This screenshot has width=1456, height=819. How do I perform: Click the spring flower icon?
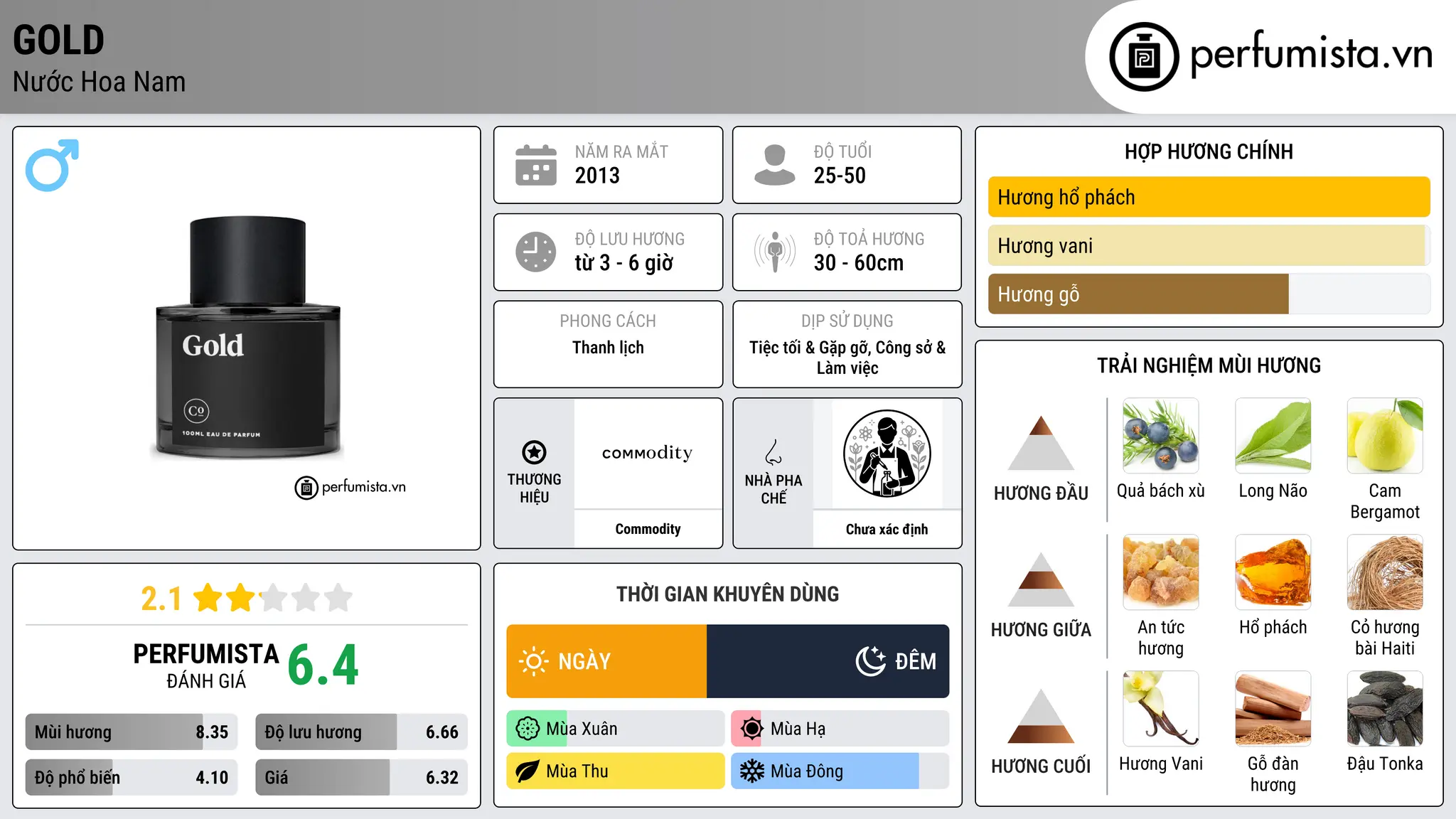coord(528,729)
